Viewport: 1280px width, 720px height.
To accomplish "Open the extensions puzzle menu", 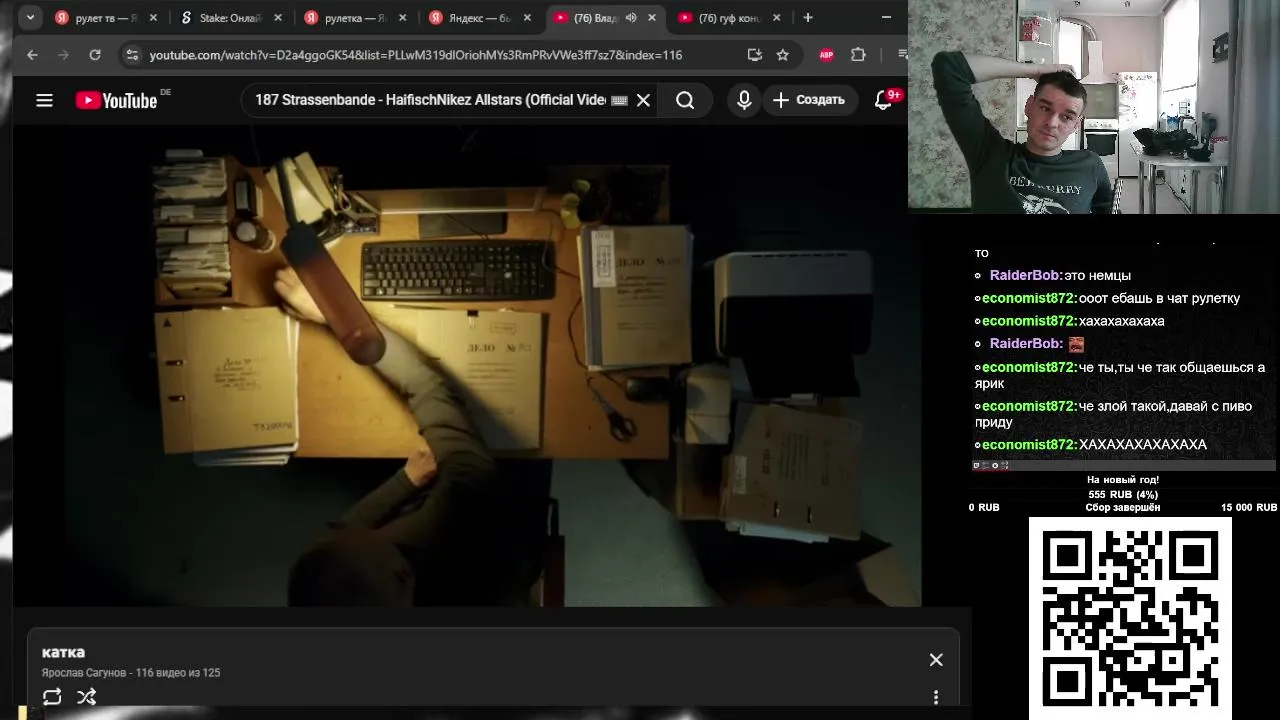I will tap(858, 55).
